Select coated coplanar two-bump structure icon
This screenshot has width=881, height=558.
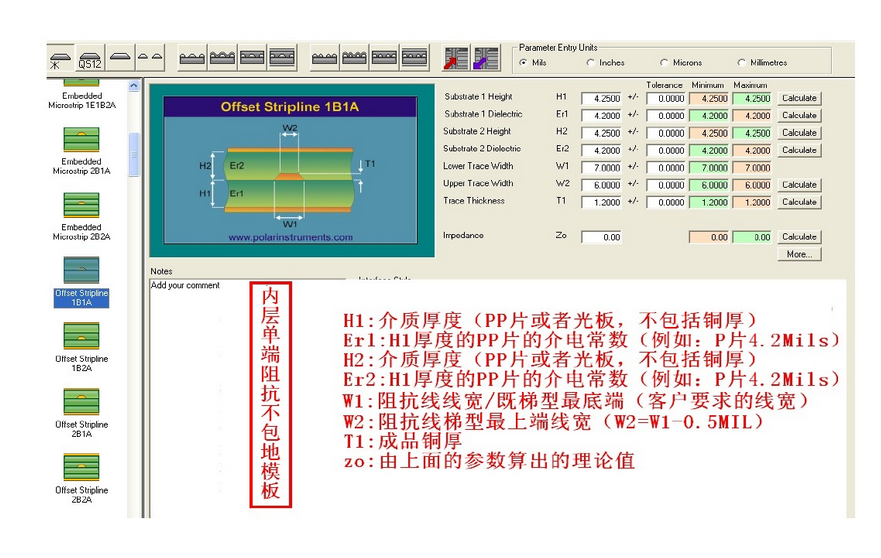222,58
